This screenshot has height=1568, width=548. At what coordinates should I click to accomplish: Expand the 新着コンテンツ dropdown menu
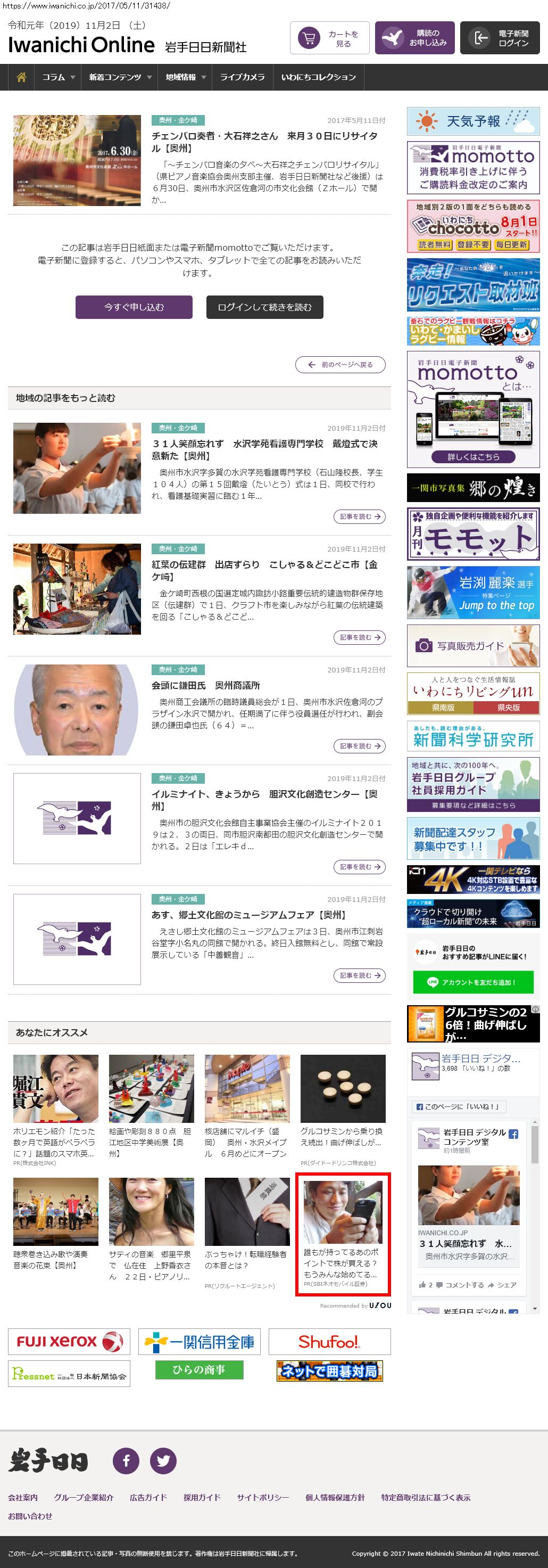tap(120, 77)
